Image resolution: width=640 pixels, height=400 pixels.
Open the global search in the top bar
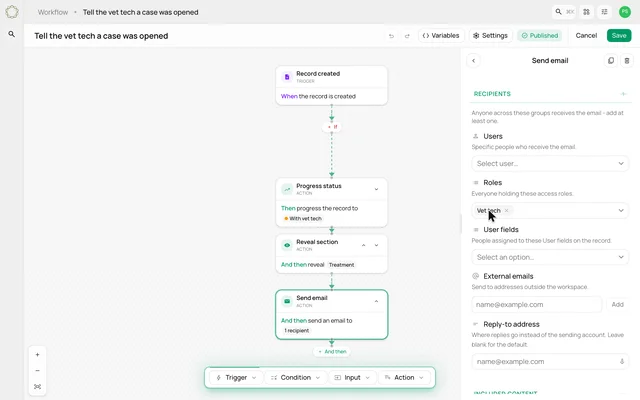coord(564,12)
